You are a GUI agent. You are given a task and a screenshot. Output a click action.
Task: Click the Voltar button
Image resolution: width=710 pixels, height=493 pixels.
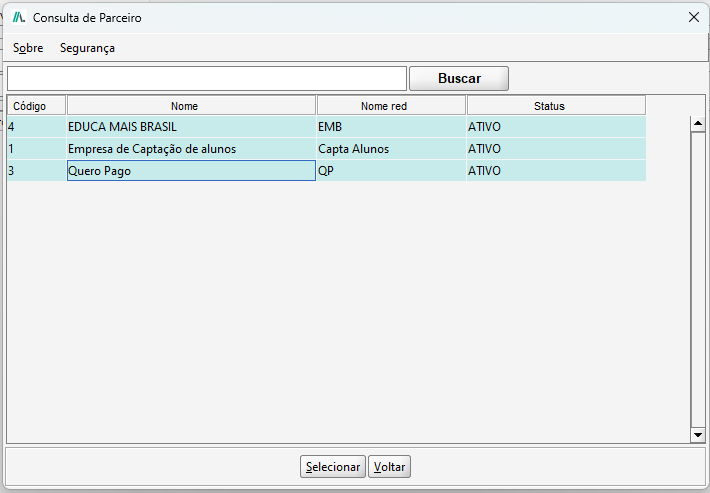pyautogui.click(x=389, y=467)
